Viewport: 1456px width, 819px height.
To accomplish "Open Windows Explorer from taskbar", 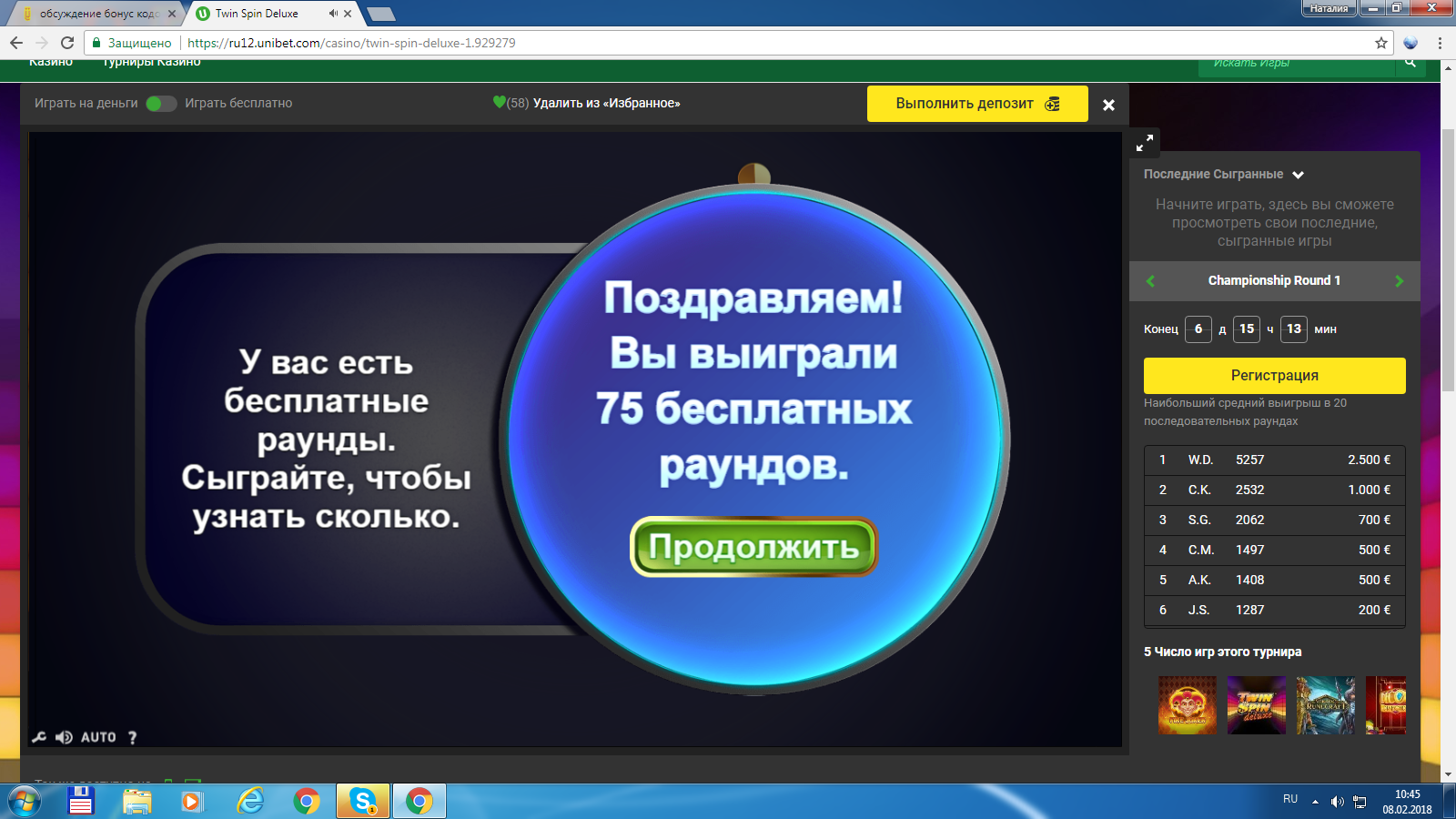I will click(137, 802).
